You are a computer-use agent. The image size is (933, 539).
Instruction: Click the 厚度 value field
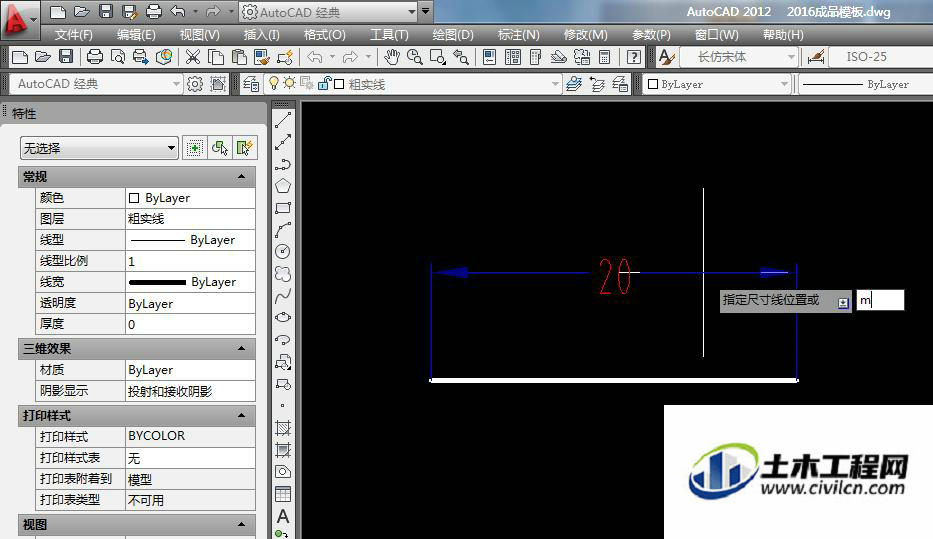coord(190,324)
